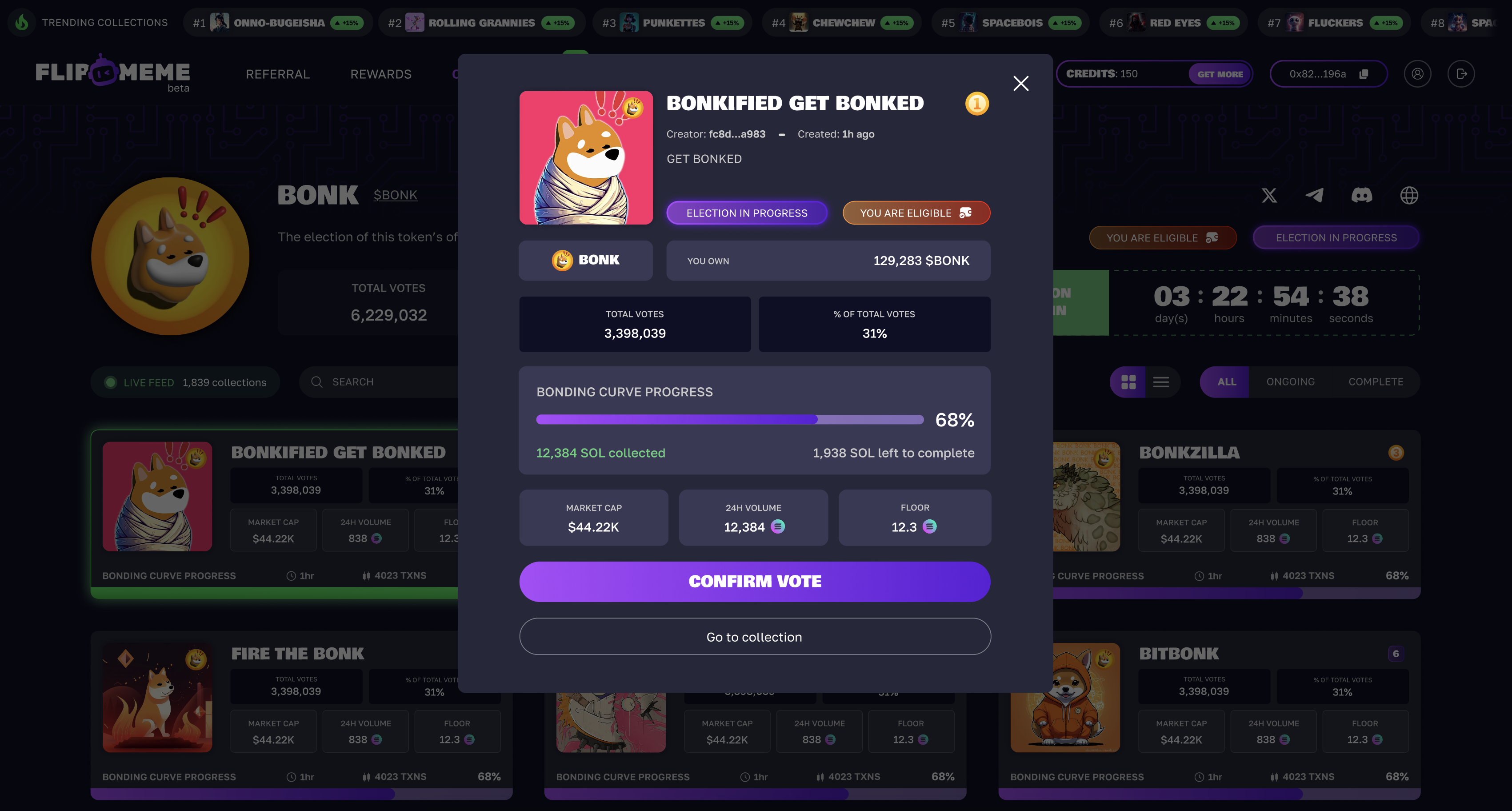Click the CONFIRM VOTE button
This screenshot has height=811, width=1512.
click(755, 582)
